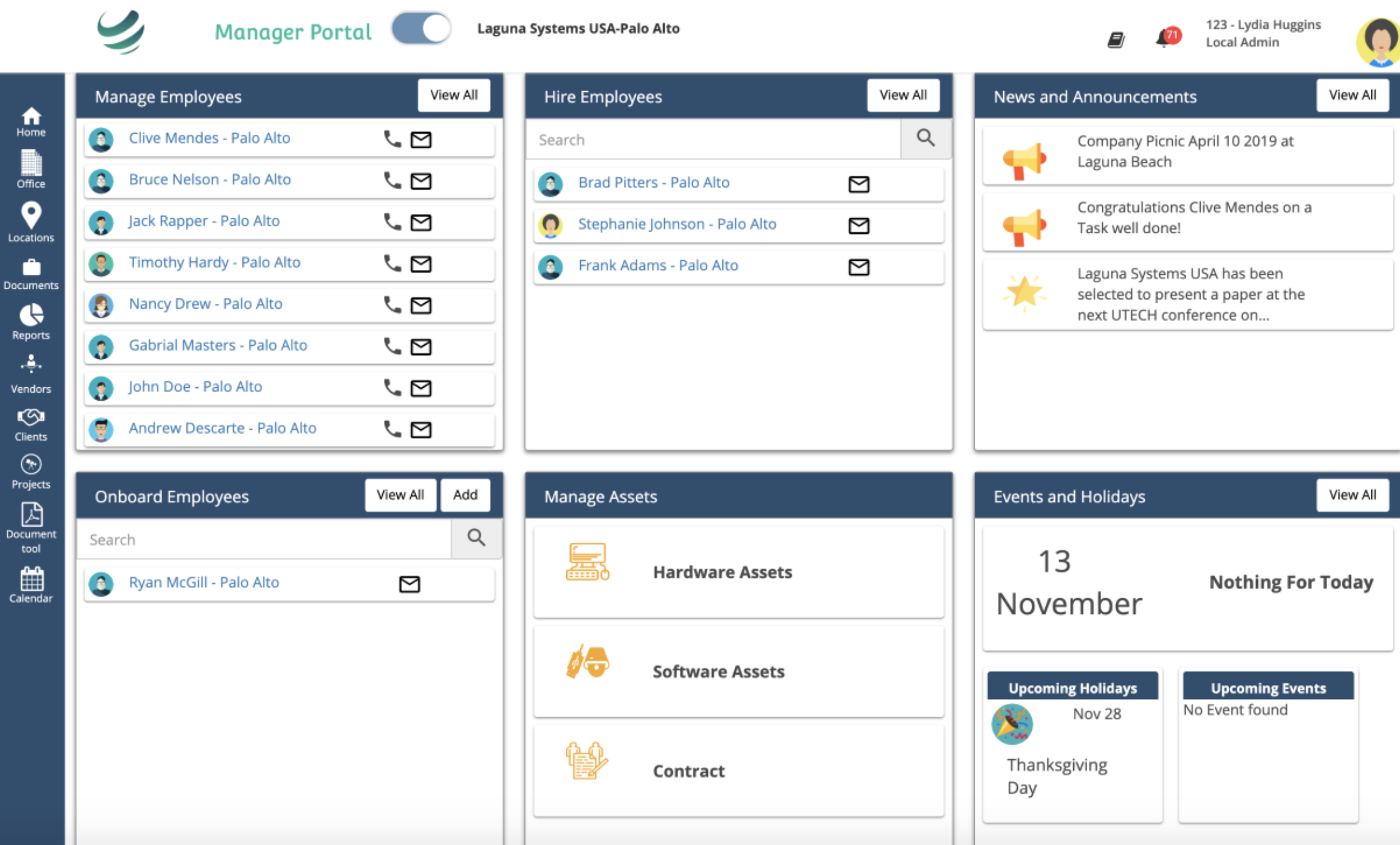
Task: Open Lydia Huggins profile avatar
Action: pyautogui.click(x=1379, y=41)
